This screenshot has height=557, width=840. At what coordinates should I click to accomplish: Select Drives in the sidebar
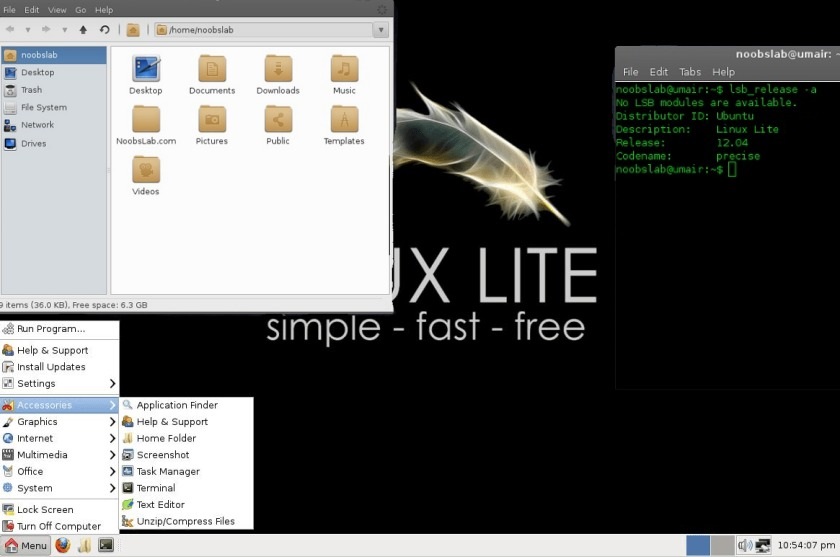(x=54, y=144)
